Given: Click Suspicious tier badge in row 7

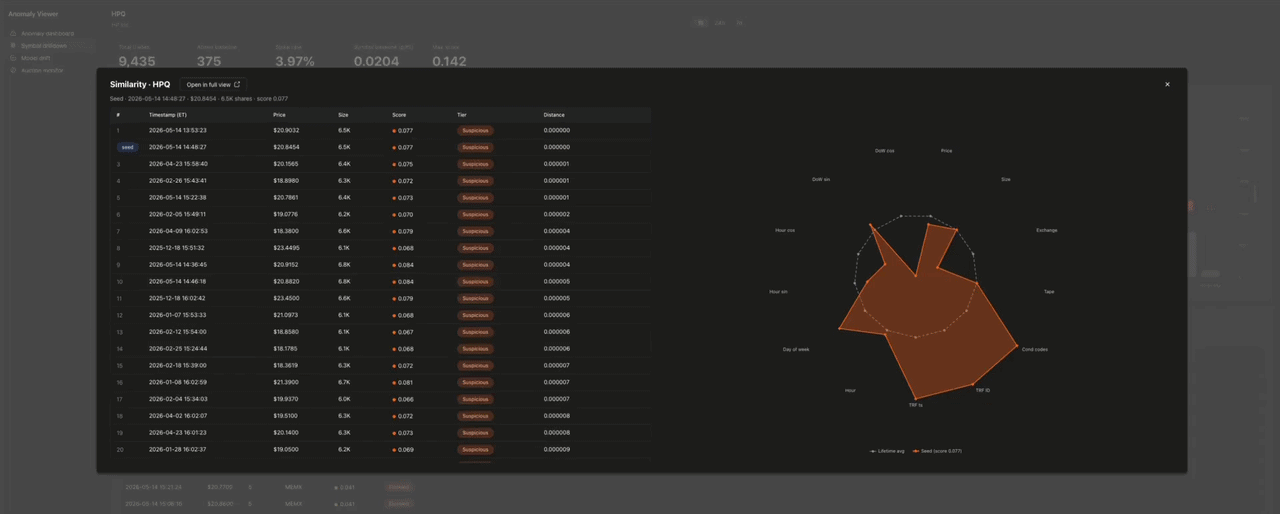Looking at the screenshot, I should (475, 231).
